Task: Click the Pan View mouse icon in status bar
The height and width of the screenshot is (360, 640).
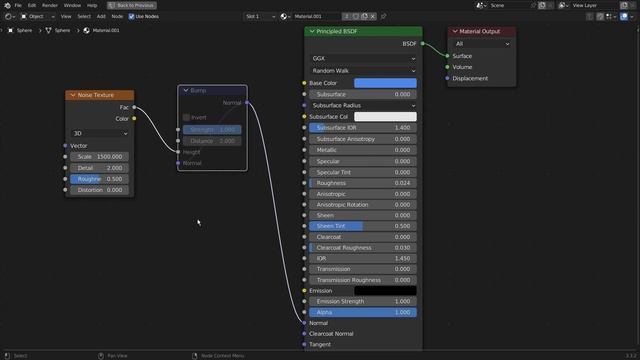Action: coord(101,356)
